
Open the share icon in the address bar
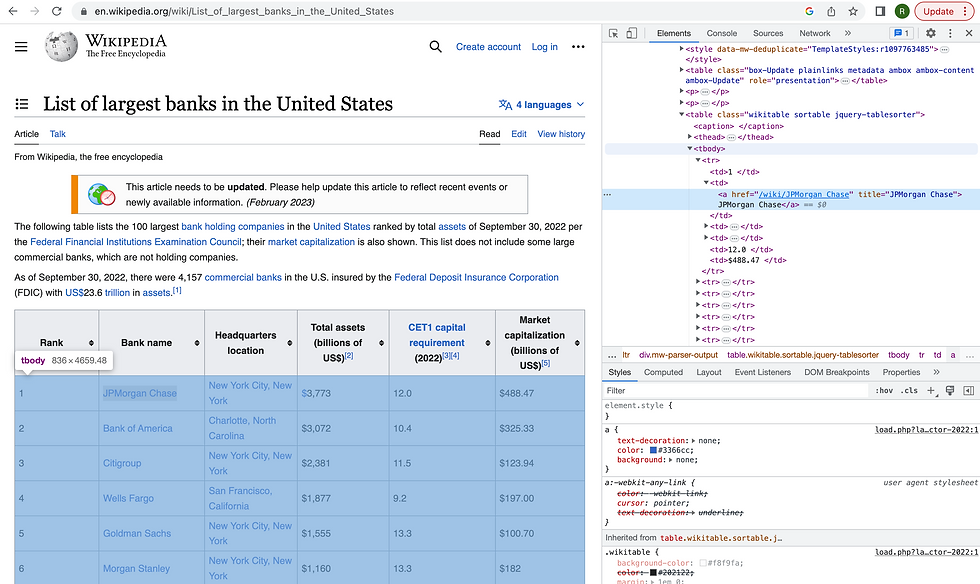[831, 11]
